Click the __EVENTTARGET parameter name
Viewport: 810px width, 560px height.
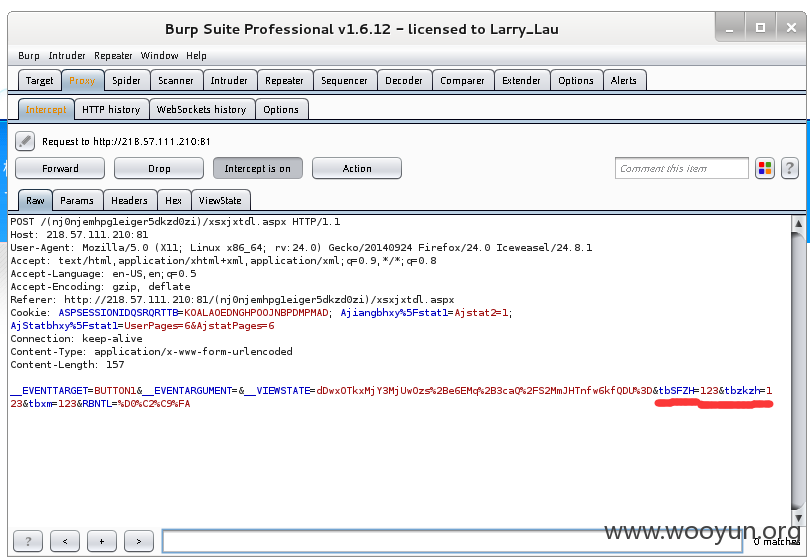point(49,391)
